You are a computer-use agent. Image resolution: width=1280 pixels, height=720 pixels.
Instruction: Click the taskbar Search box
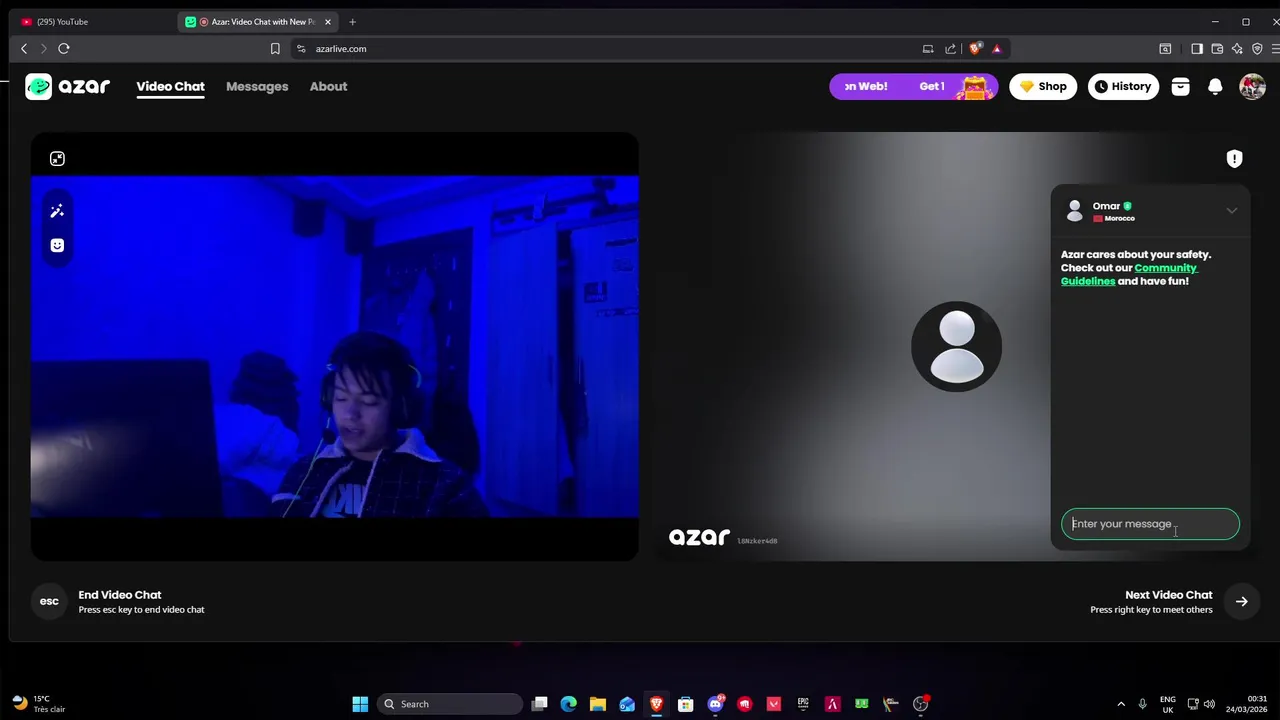tap(452, 704)
